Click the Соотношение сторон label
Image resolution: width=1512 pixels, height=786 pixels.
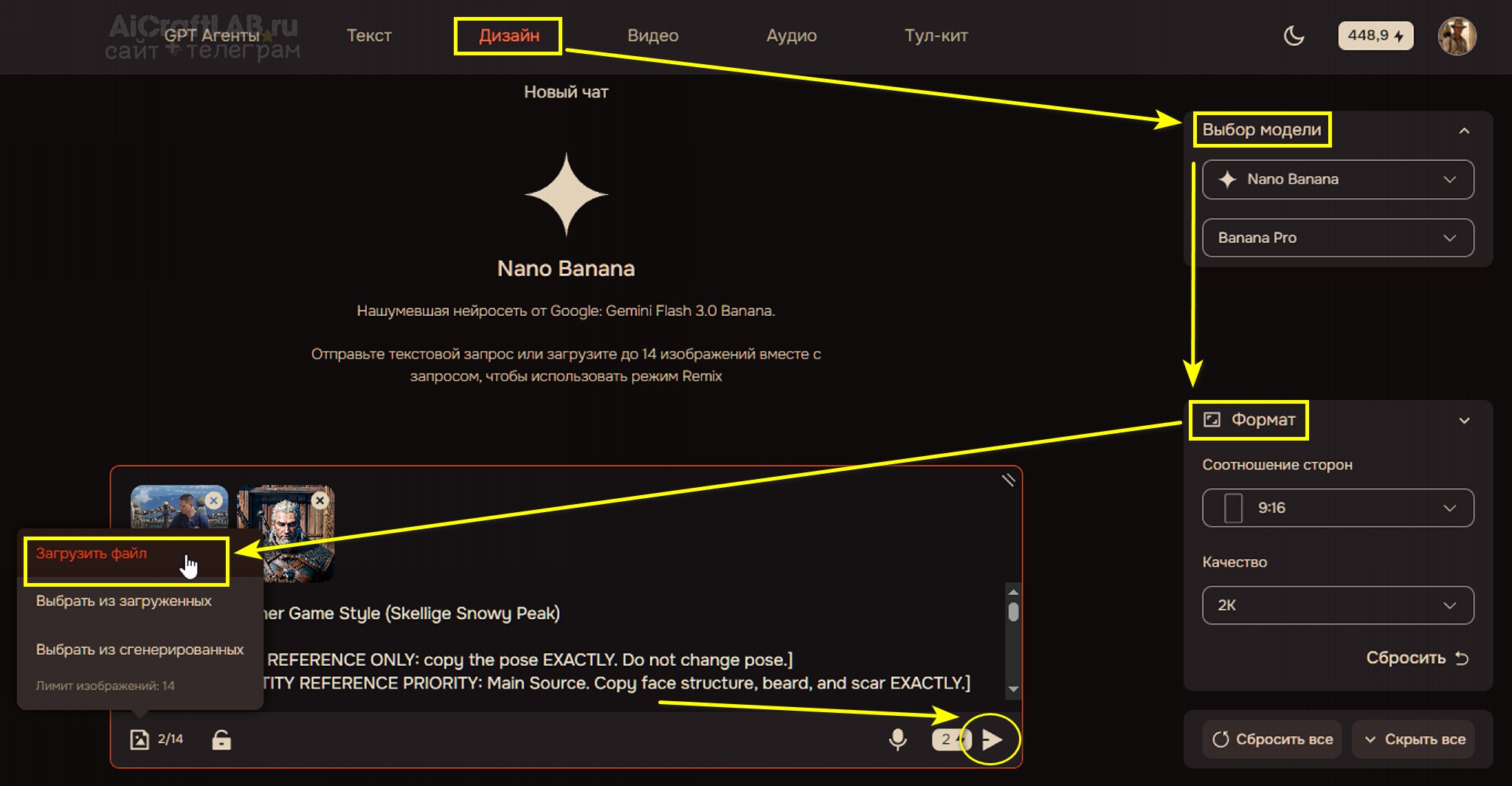point(1277,465)
